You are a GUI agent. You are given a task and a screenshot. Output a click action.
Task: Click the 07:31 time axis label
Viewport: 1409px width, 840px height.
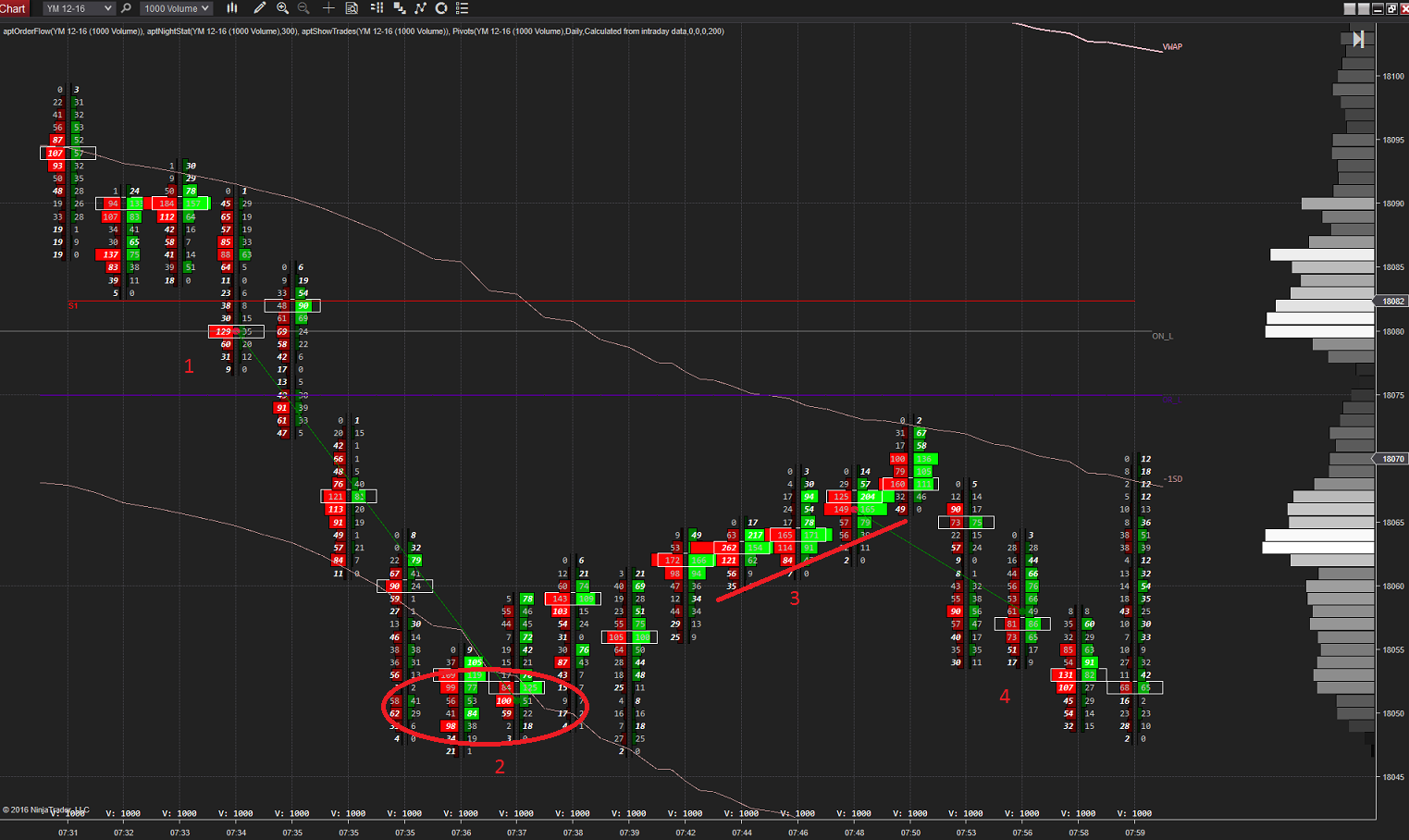pos(68,833)
